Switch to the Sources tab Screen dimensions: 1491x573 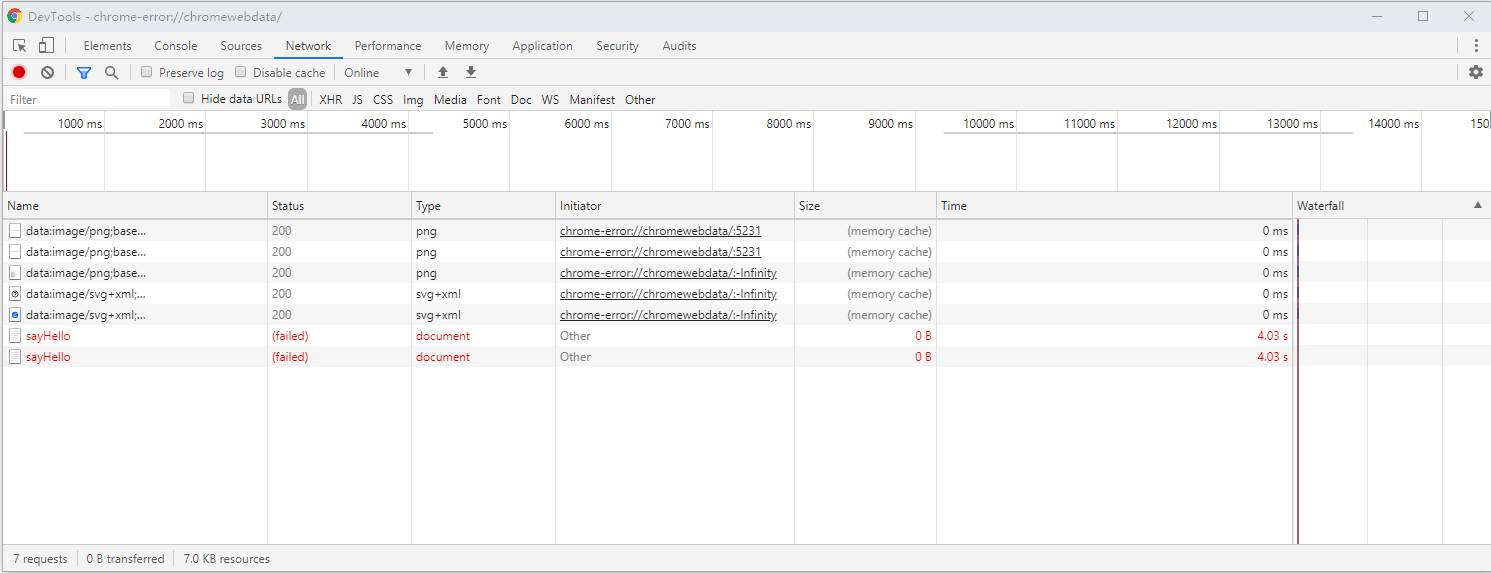click(241, 46)
